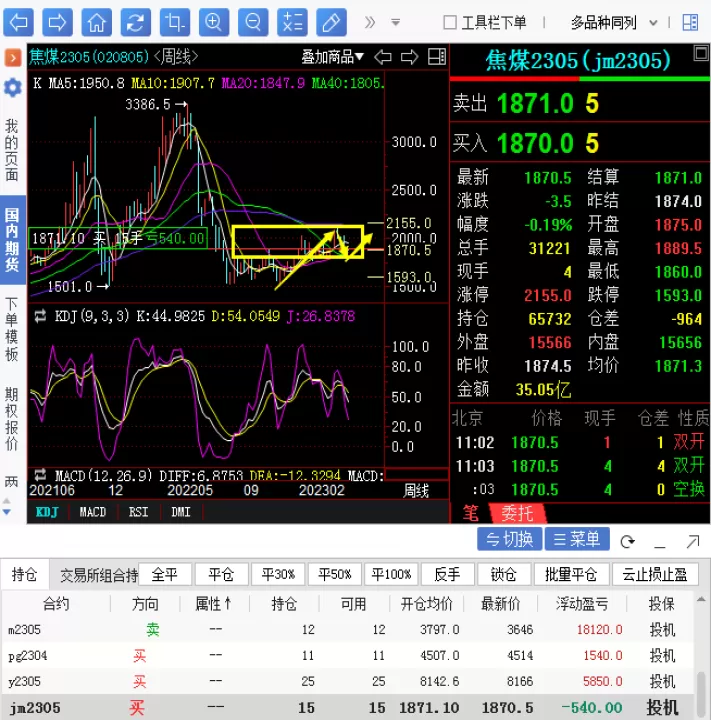711x720 pixels.
Task: Select the jm2305 position row
Action: pyautogui.click(x=347, y=707)
